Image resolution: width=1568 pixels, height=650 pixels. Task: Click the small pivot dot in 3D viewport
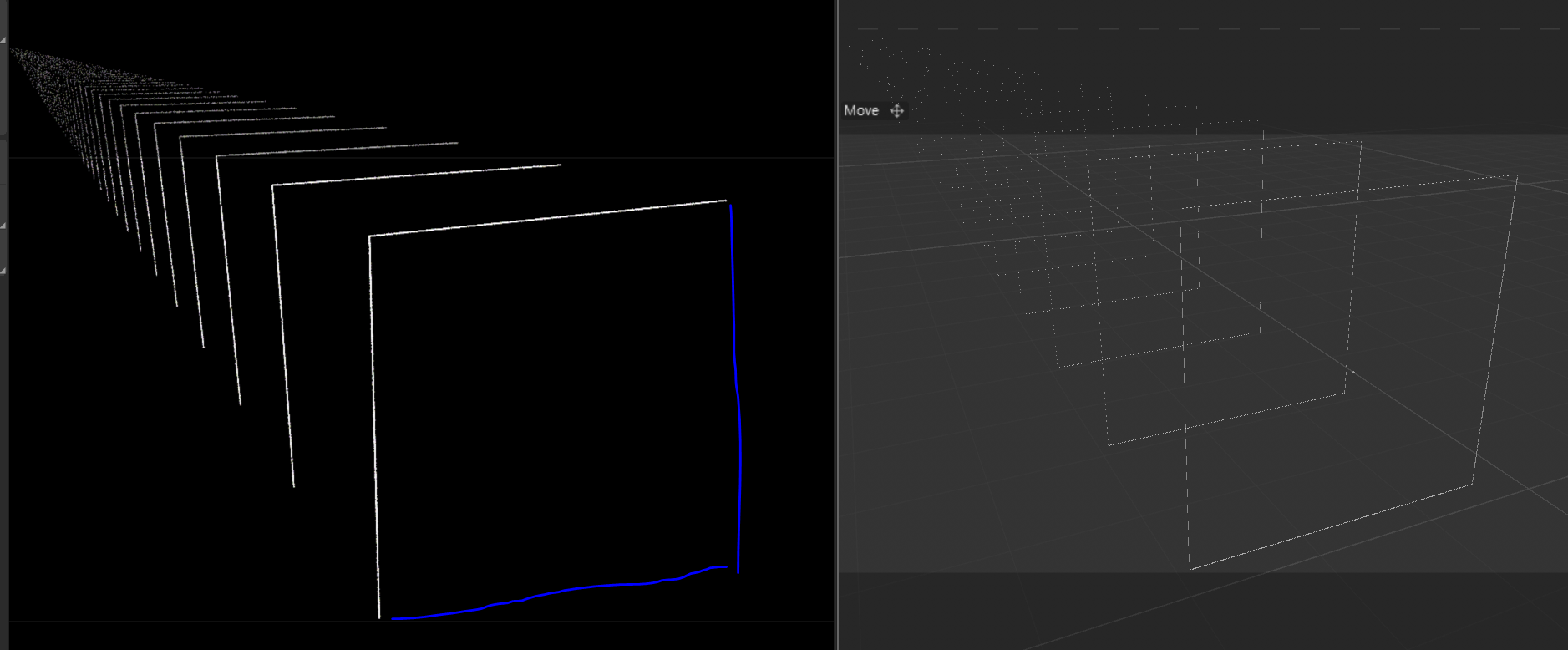[x=1352, y=372]
